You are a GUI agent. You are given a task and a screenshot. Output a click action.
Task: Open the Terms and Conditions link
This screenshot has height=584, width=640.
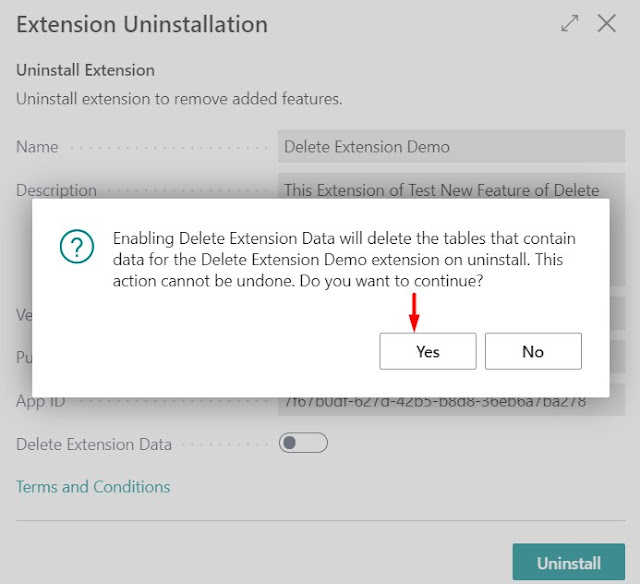click(93, 487)
